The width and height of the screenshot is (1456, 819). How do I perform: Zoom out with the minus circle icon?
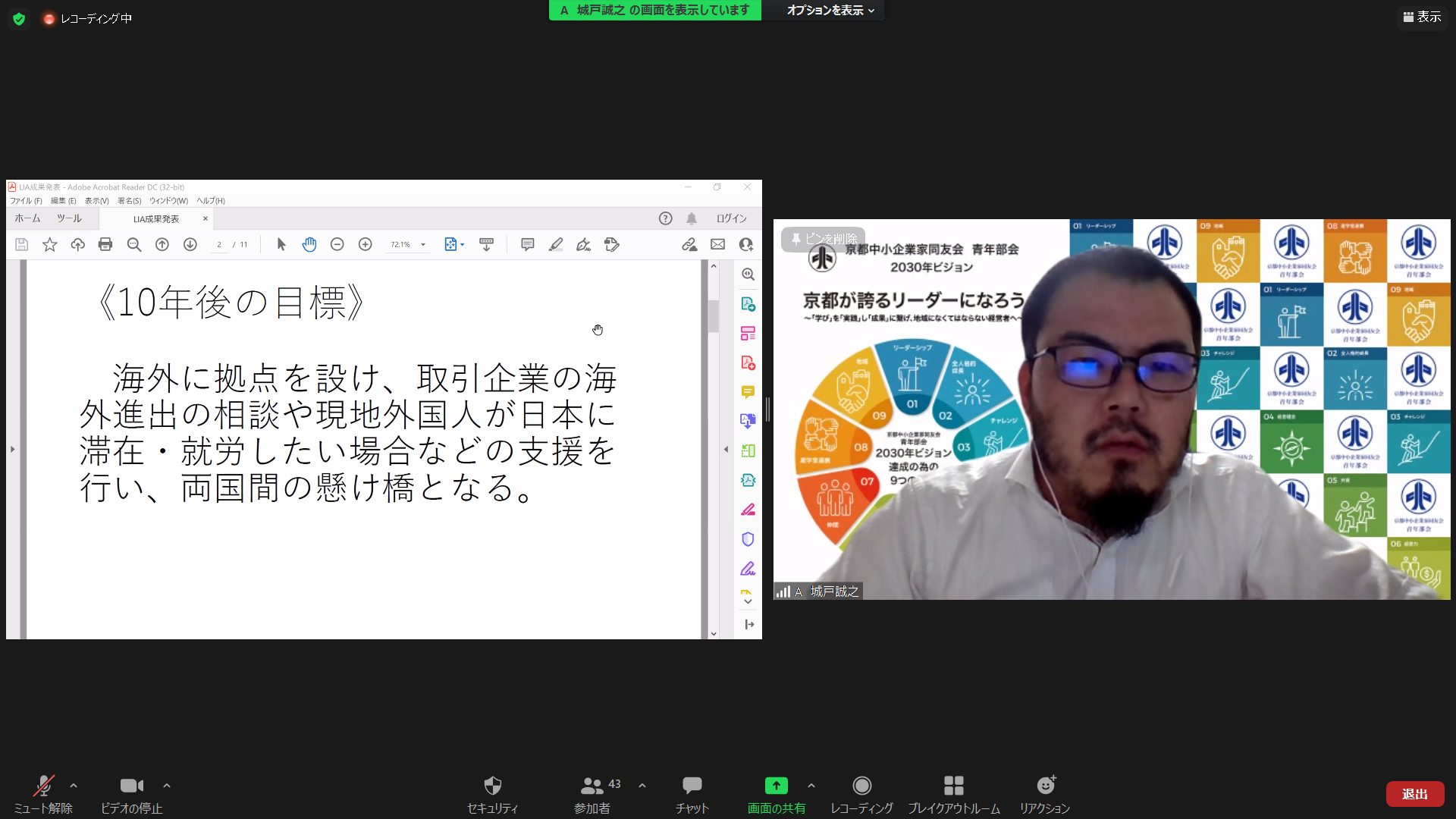tap(337, 244)
